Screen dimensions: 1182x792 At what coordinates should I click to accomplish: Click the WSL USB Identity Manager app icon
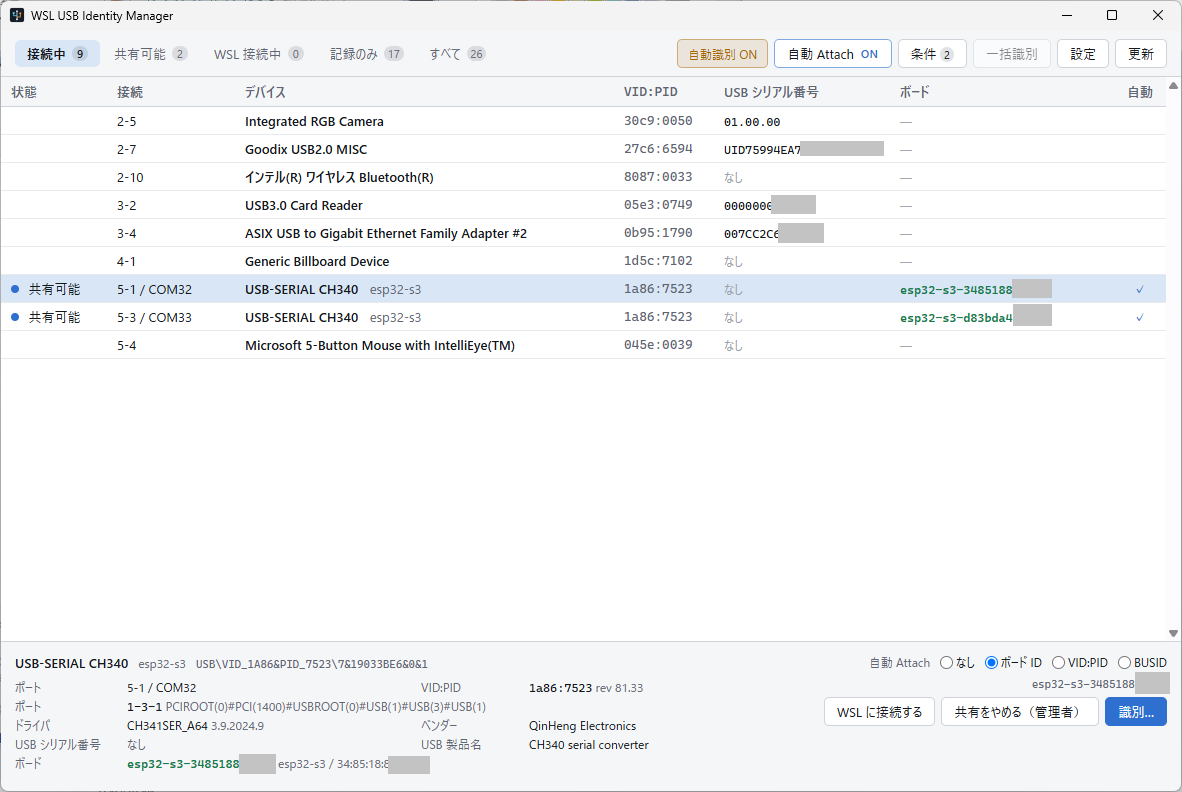coord(17,15)
